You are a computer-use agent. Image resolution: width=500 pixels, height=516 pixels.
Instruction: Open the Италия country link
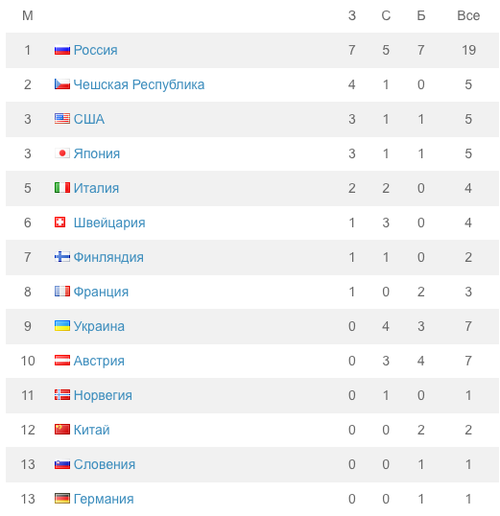[96, 188]
